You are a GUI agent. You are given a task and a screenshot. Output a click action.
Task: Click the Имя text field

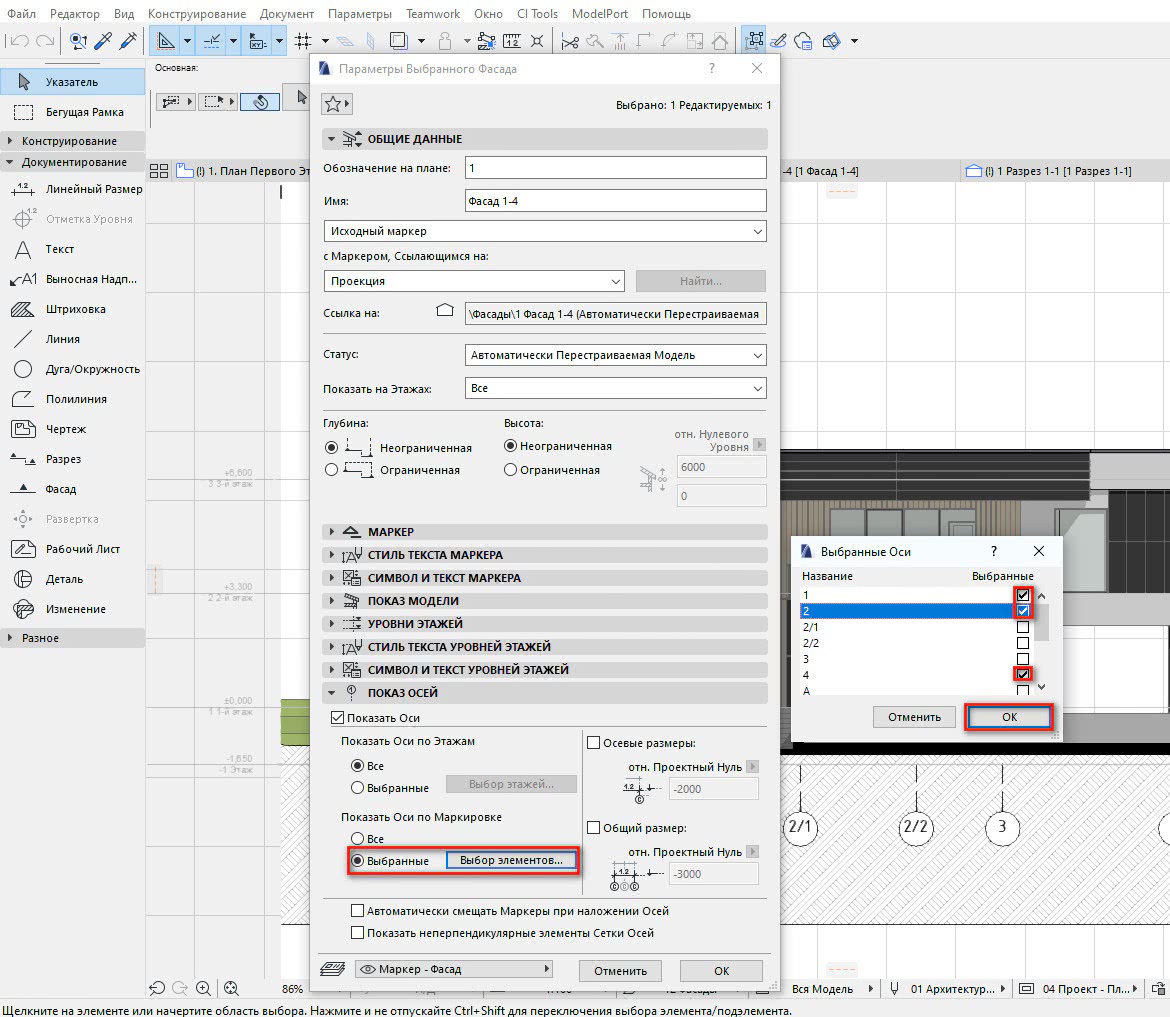click(x=615, y=201)
